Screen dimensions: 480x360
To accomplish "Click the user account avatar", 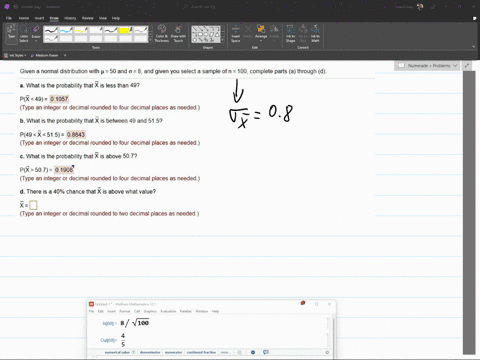I will tap(421, 7).
